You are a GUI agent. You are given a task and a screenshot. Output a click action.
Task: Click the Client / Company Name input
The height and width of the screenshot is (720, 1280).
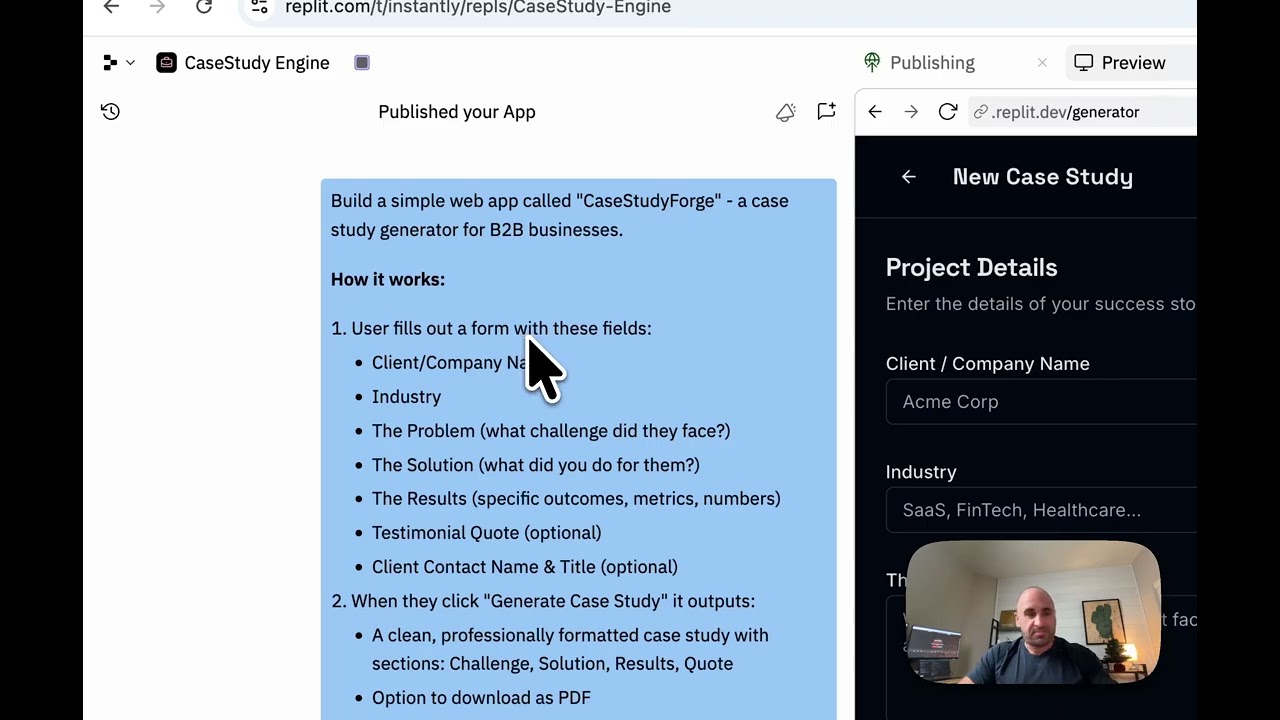(1040, 402)
